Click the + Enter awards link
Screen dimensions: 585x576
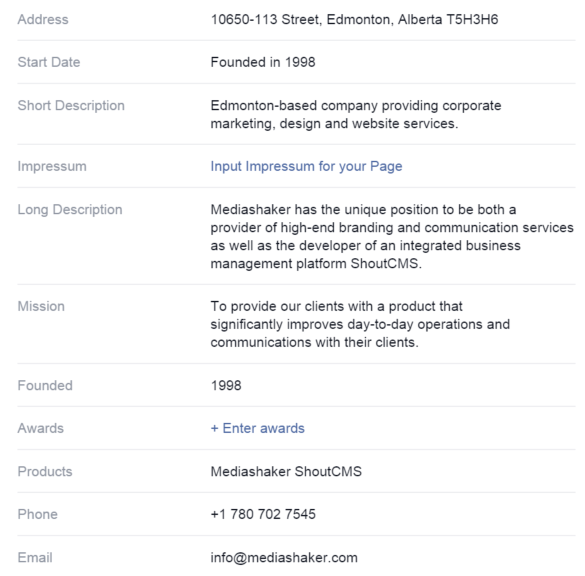(257, 428)
